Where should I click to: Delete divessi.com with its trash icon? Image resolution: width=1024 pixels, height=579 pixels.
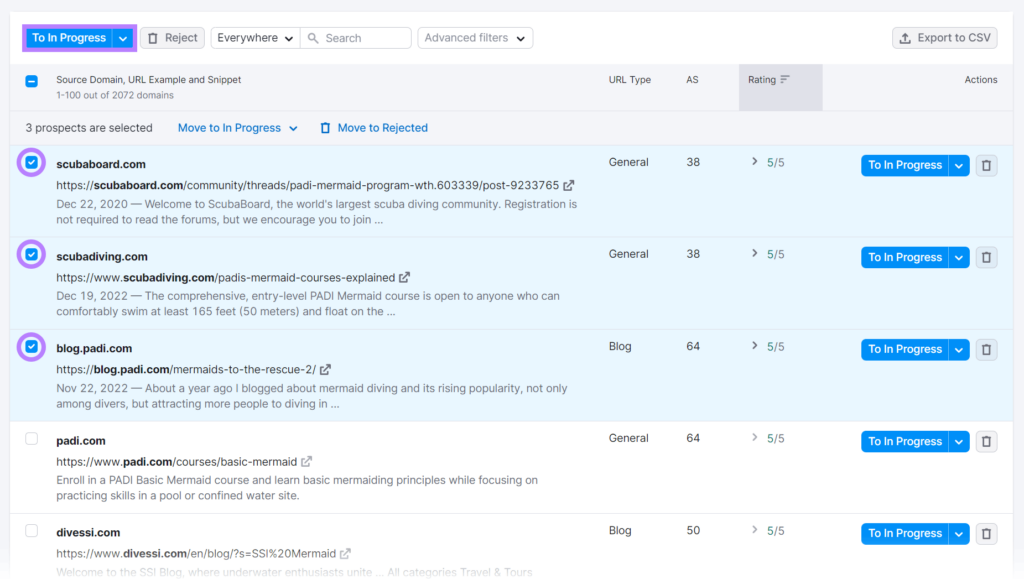(x=986, y=533)
